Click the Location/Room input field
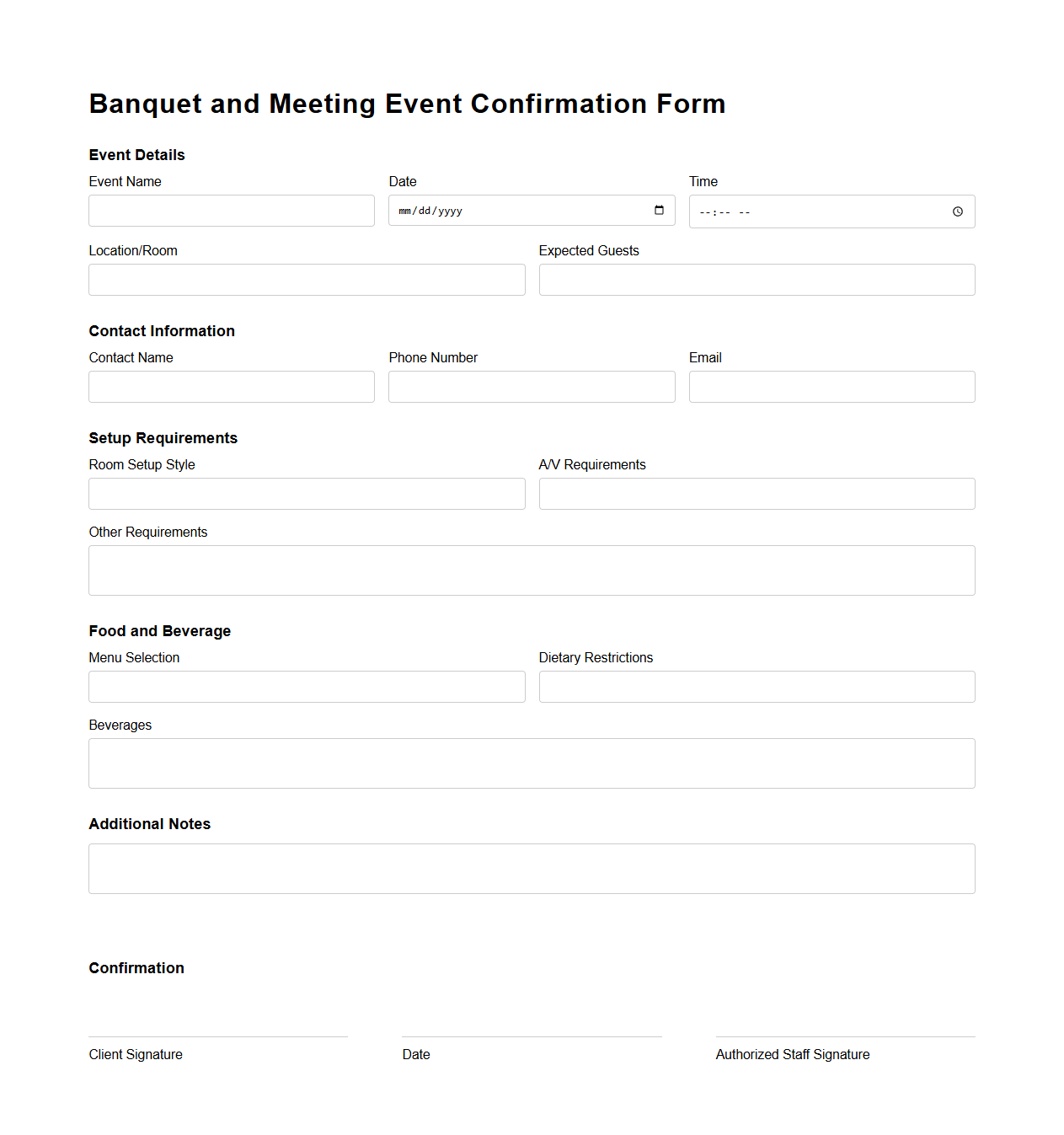Screen dimensions: 1064x1135 coord(307,279)
